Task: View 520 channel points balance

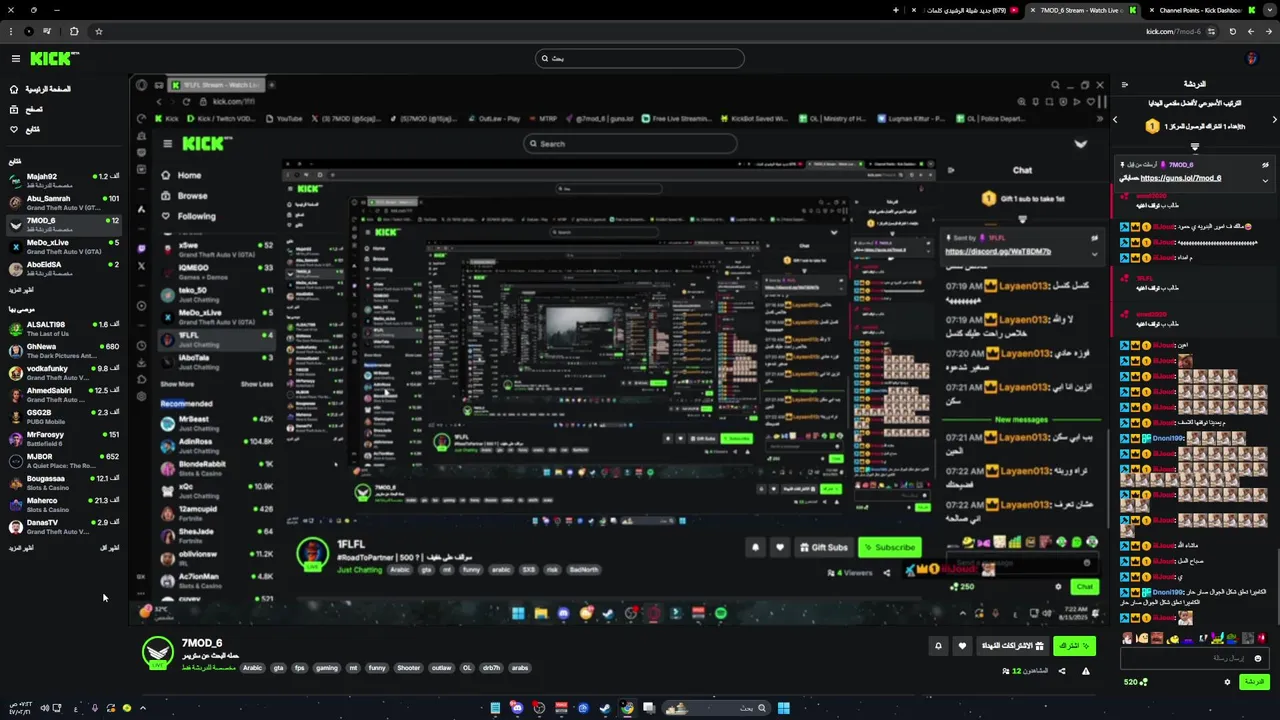Action: tap(1136, 682)
